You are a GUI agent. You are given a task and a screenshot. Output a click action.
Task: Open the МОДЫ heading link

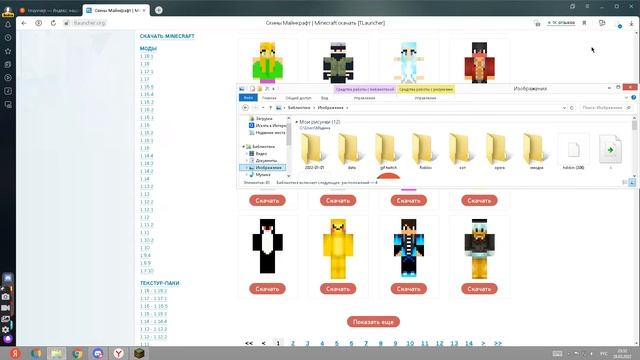(x=148, y=48)
